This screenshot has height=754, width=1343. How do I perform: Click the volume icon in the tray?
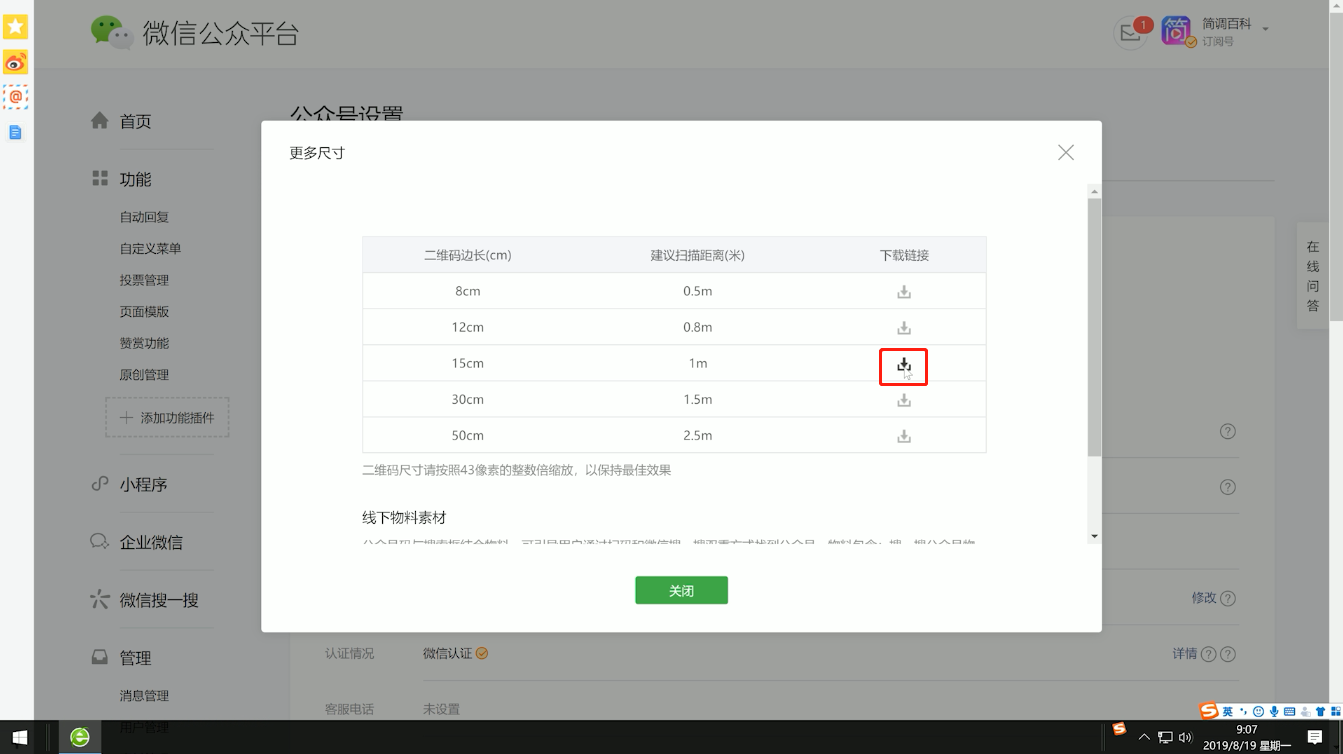coord(1185,738)
